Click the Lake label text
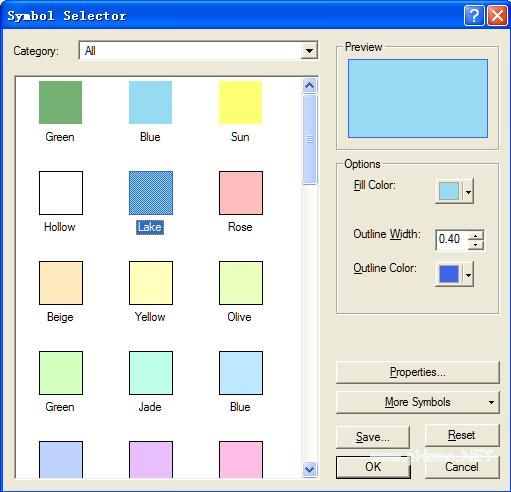Viewport: 511px width, 492px height. coord(150,227)
